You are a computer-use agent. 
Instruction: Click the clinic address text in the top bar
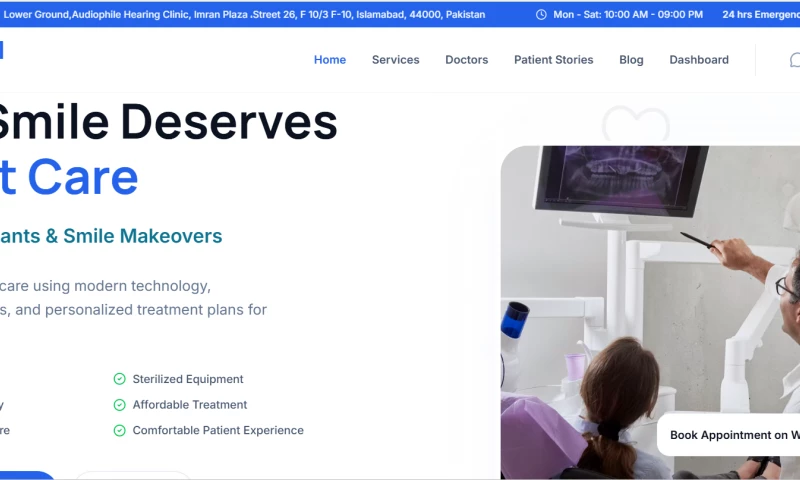click(244, 15)
